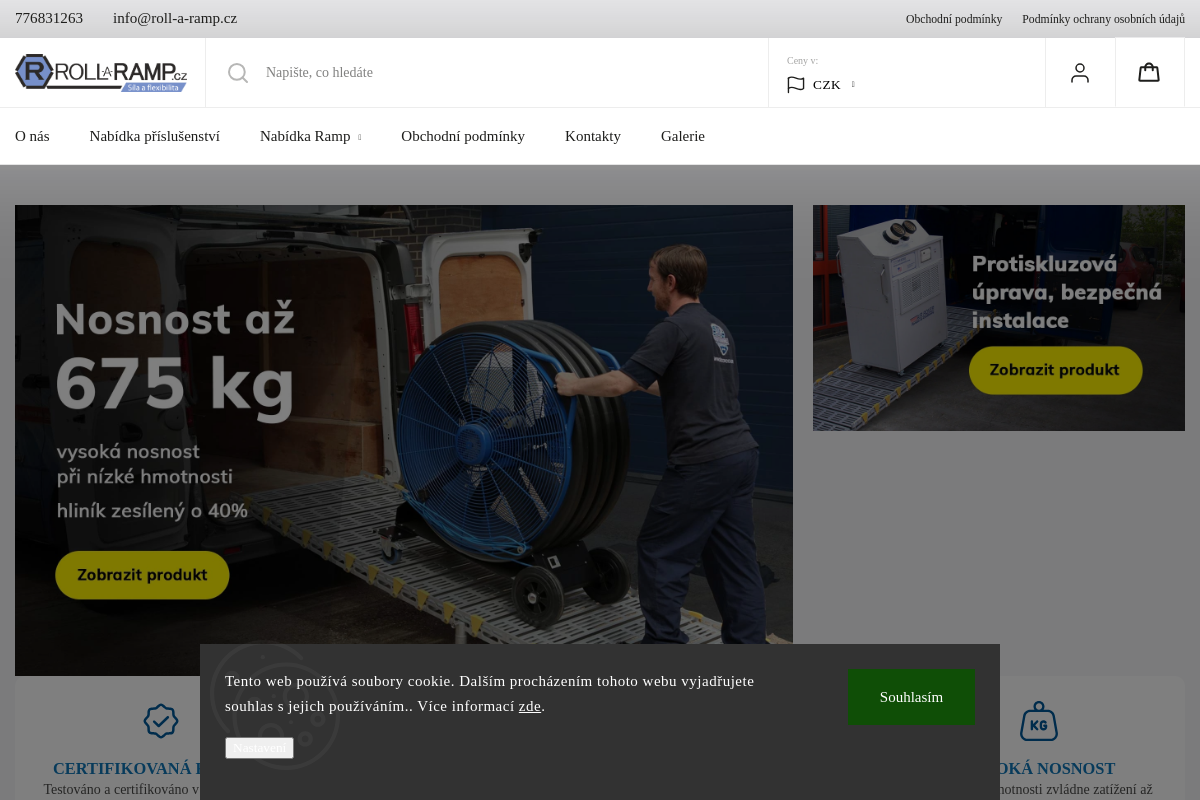The image size is (1200, 800).
Task: Click the search magnifier icon
Action: click(x=238, y=73)
